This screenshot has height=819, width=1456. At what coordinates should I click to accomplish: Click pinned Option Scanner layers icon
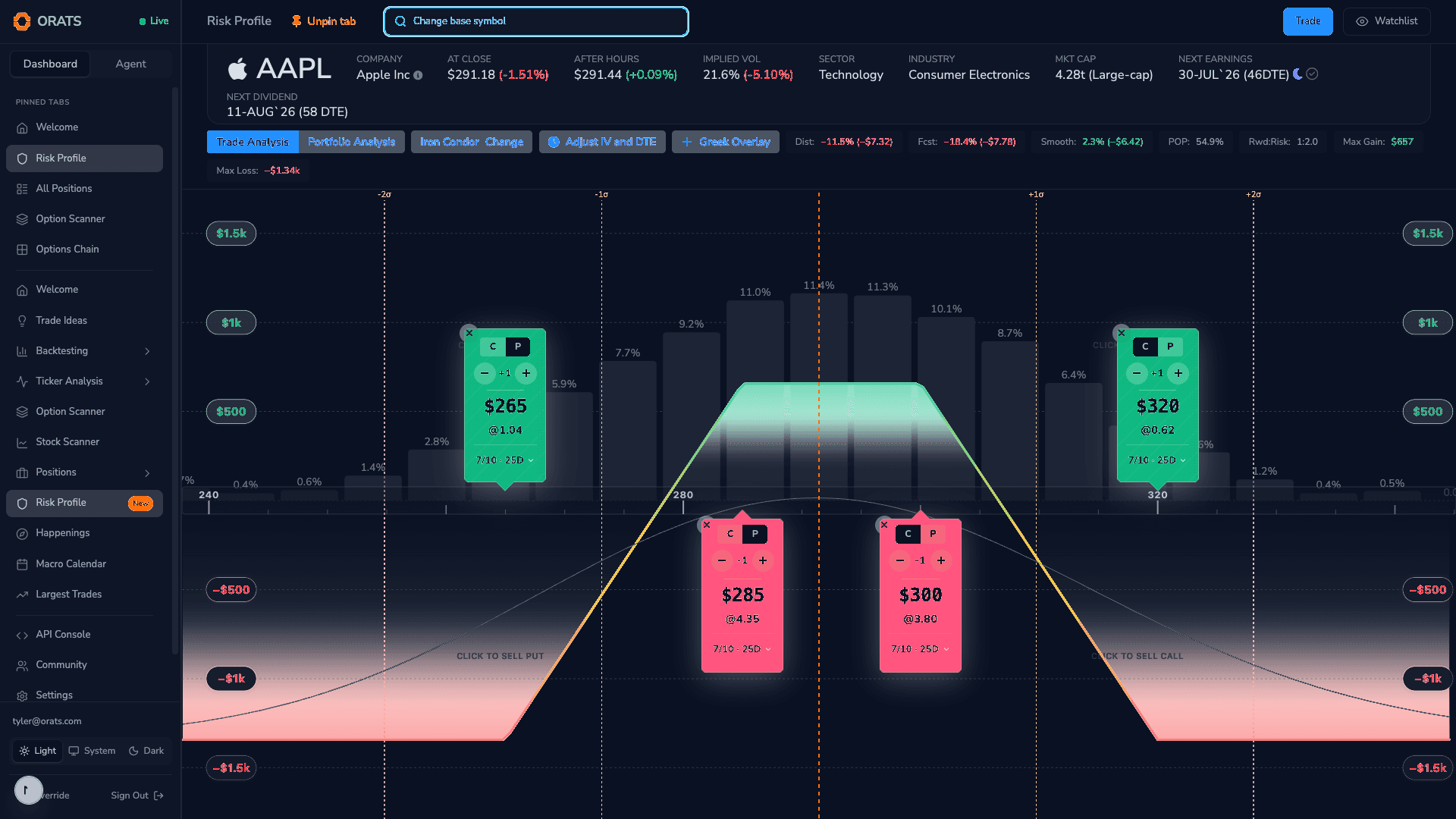tap(22, 219)
